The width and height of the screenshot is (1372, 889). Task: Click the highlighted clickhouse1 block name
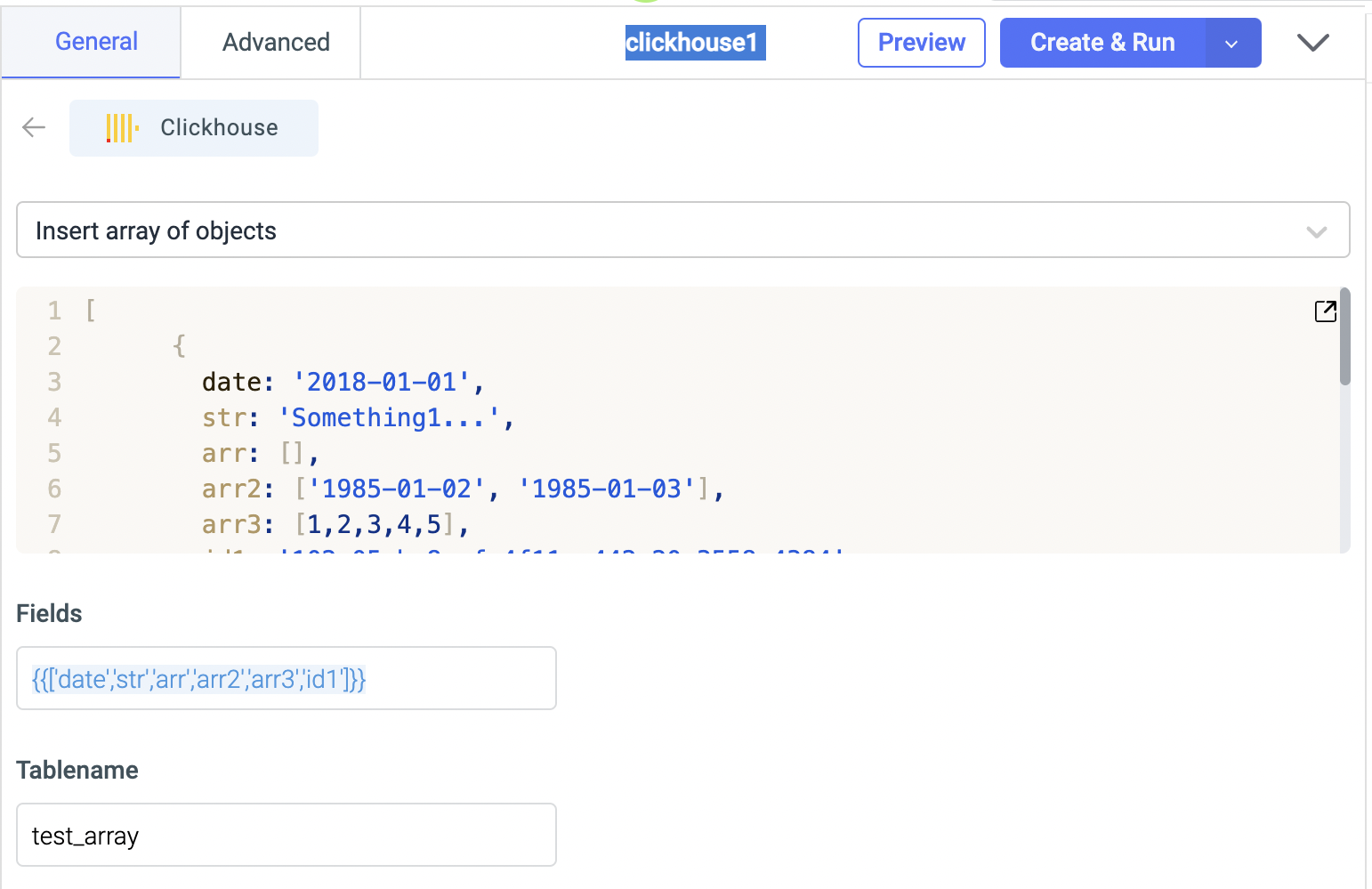point(694,43)
